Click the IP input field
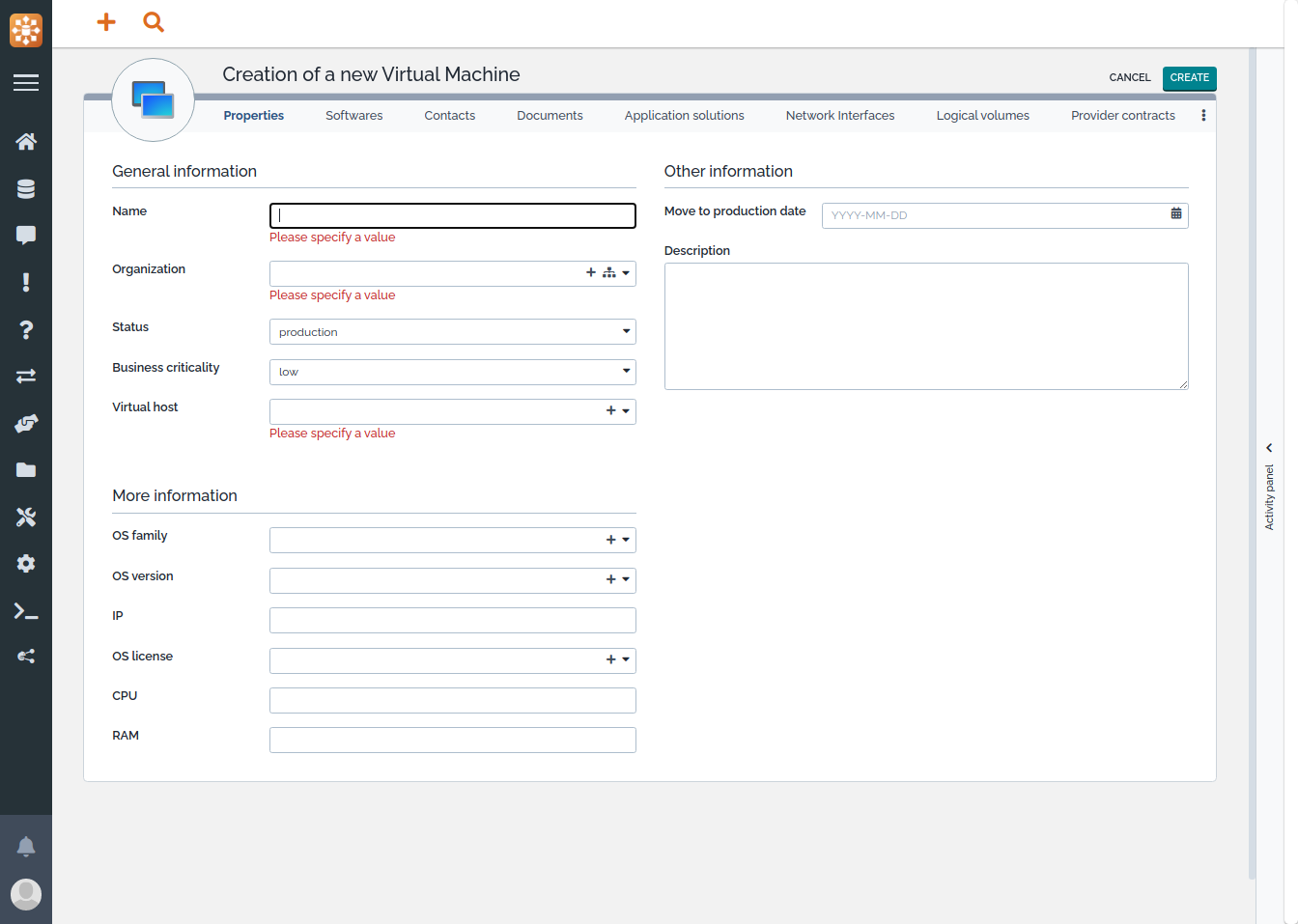The height and width of the screenshot is (924, 1298). pyautogui.click(x=452, y=620)
